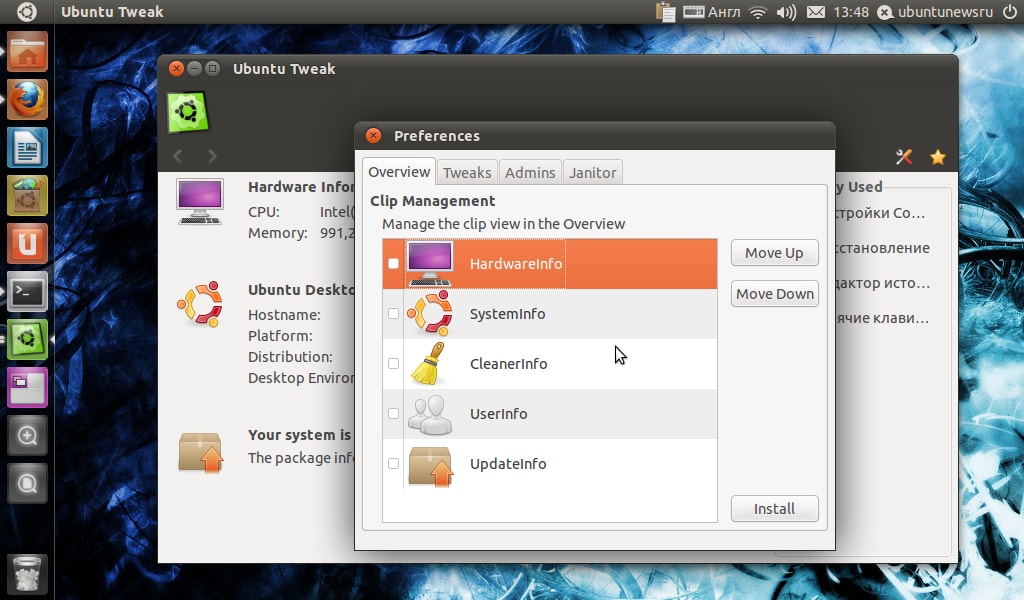Toggle the HardwareInfo checkbox
The width and height of the screenshot is (1024, 600).
coord(393,263)
